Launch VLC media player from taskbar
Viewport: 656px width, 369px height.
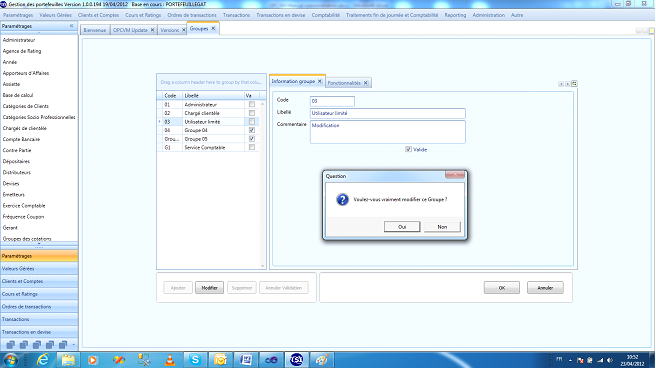169,359
